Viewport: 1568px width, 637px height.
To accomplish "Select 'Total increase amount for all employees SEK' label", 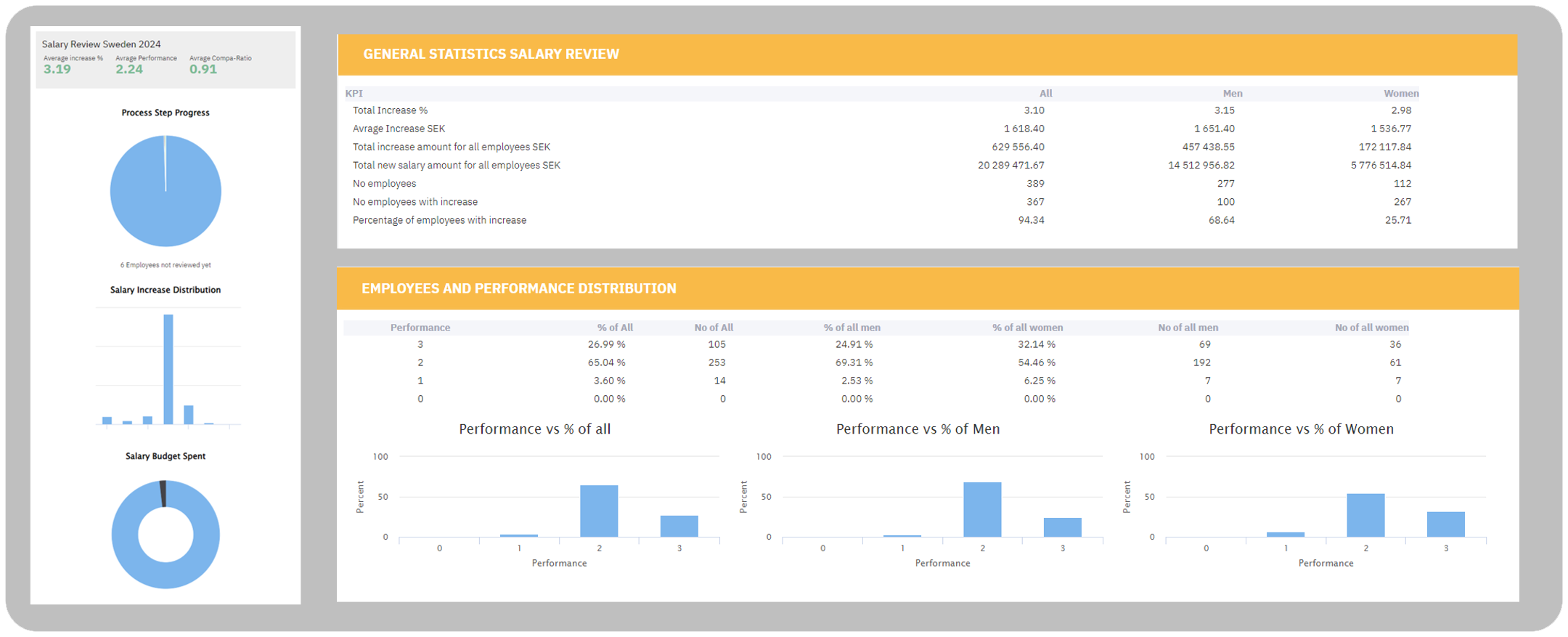I will click(x=452, y=147).
